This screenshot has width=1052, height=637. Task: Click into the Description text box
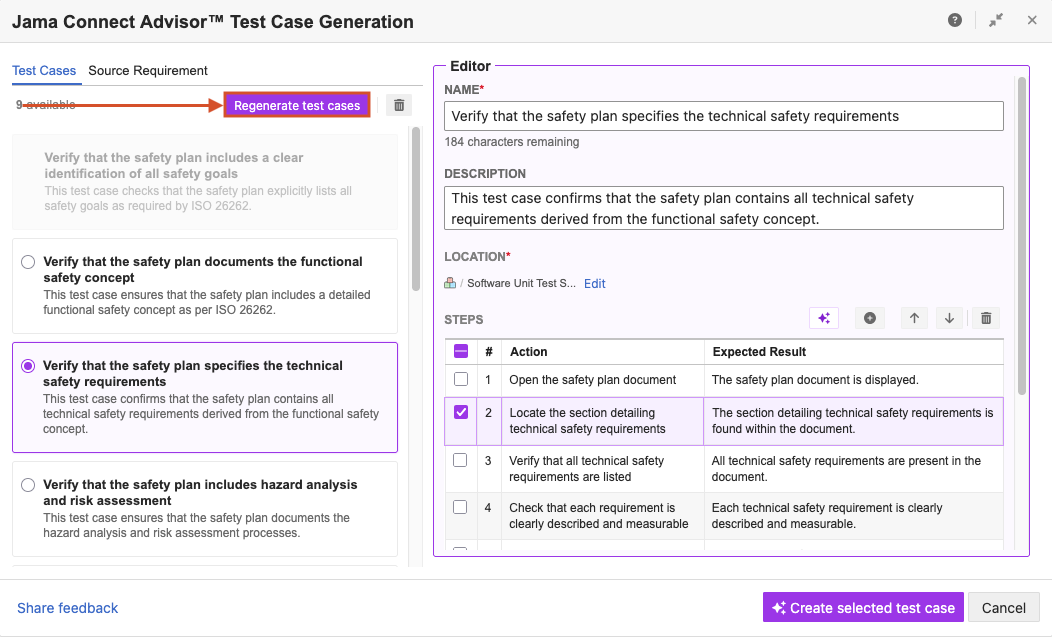724,208
